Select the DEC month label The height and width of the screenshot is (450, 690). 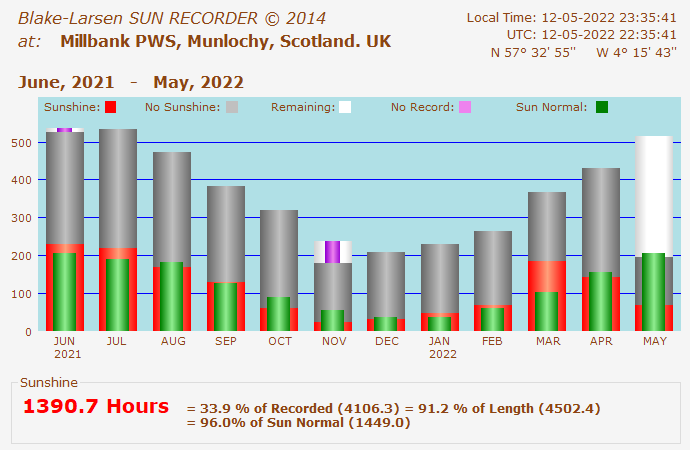387,341
